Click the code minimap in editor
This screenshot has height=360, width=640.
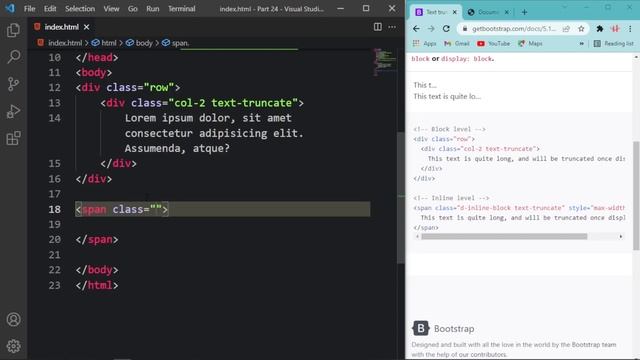384,62
